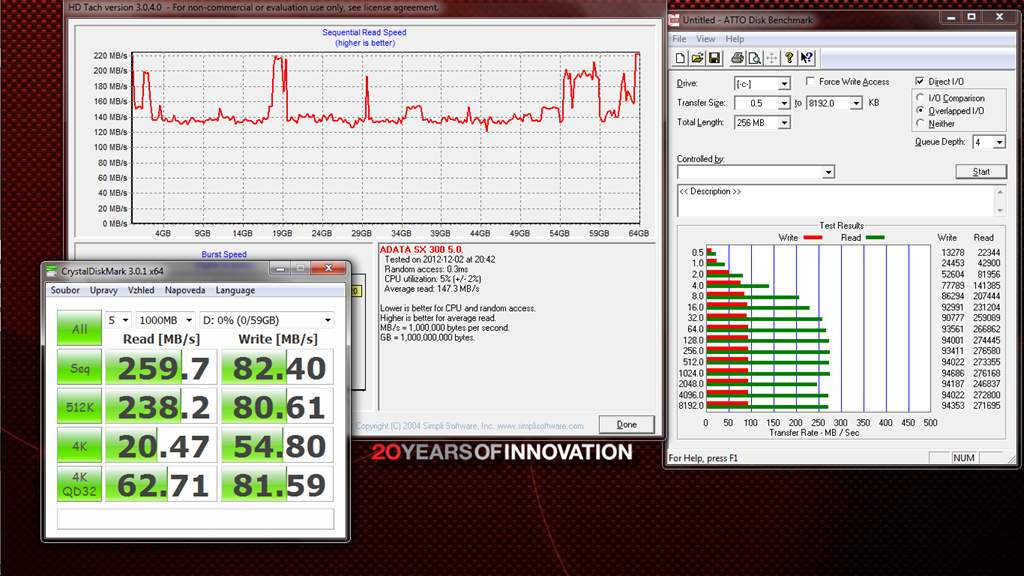Uncheck the Direct I/O checkbox
Image resolution: width=1024 pixels, height=576 pixels.
point(919,82)
